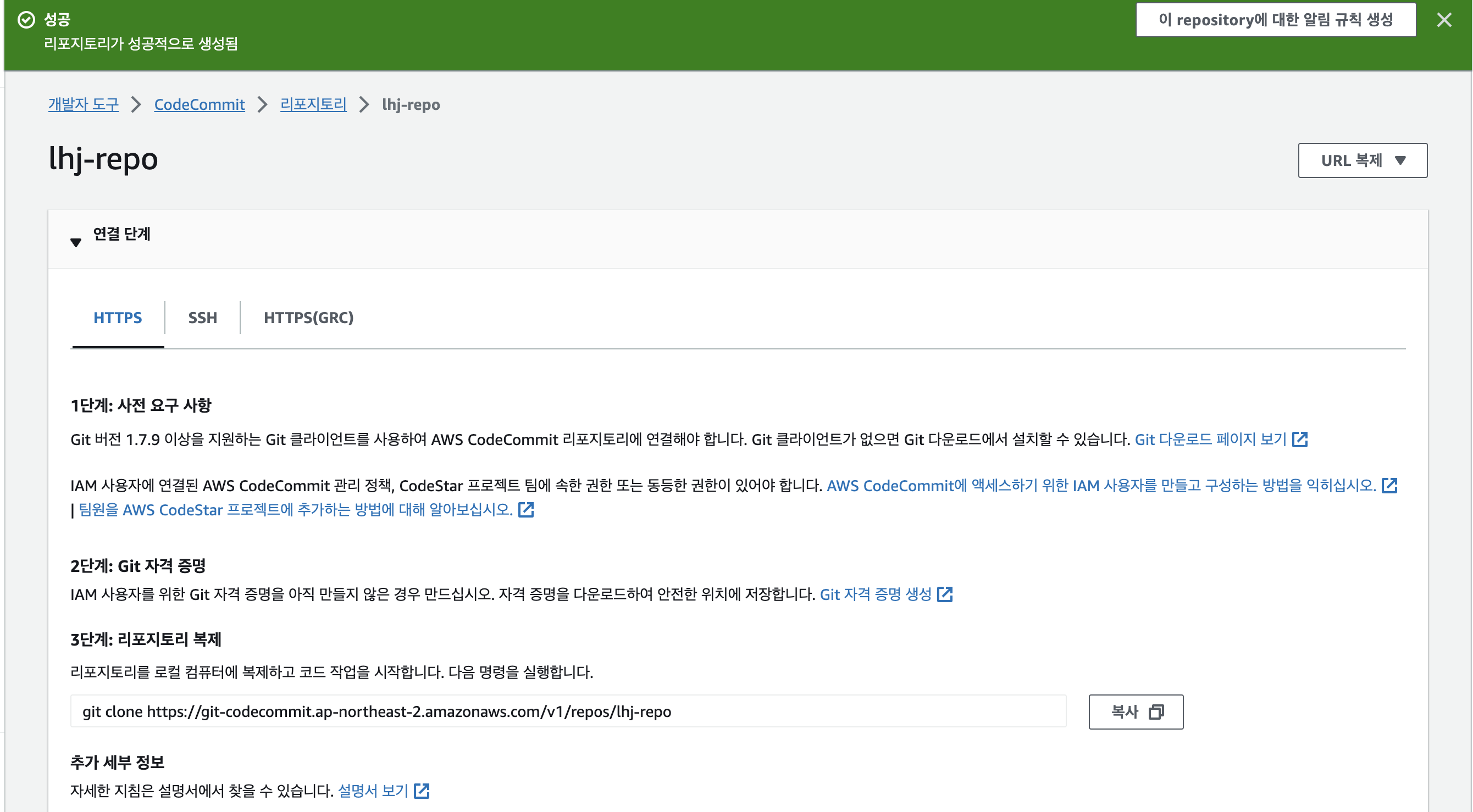Click external link icon after the CodeStar team member link
The height and width of the screenshot is (812, 1473).
coord(525,509)
